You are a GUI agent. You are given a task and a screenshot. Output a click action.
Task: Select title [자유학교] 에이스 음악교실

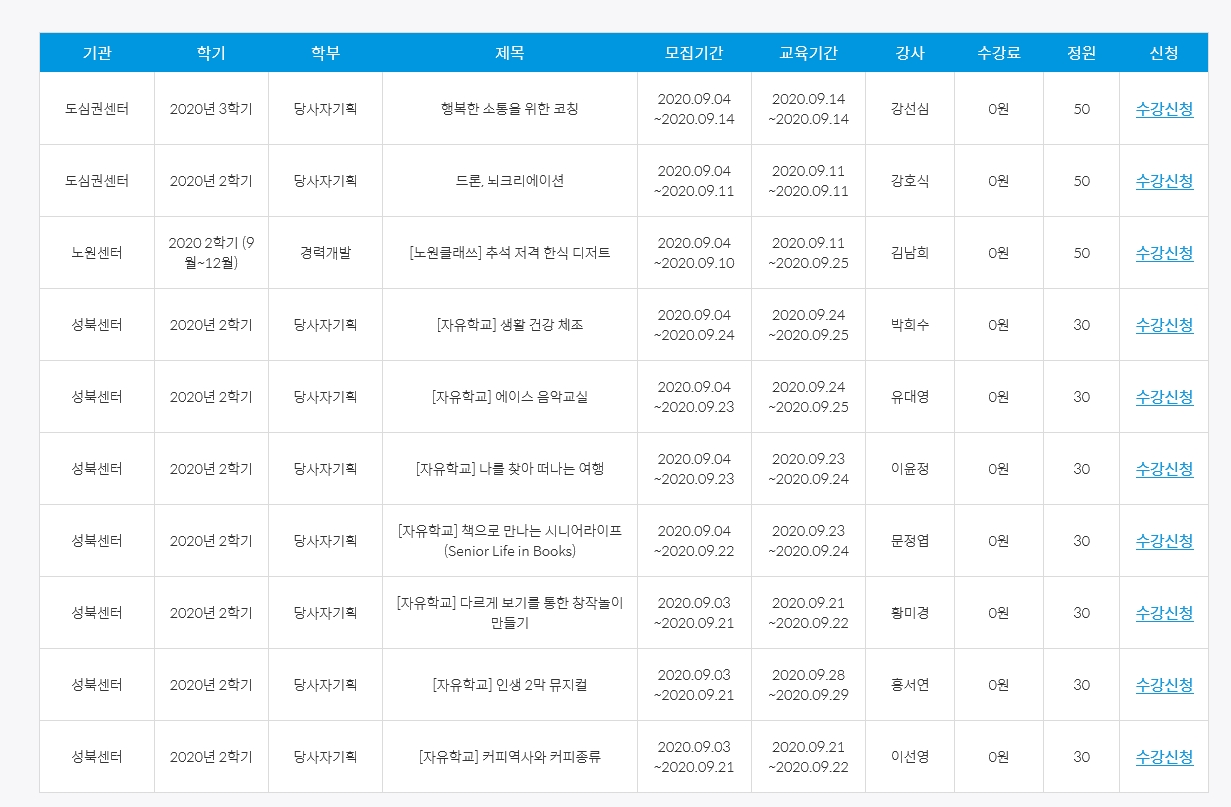tap(510, 397)
